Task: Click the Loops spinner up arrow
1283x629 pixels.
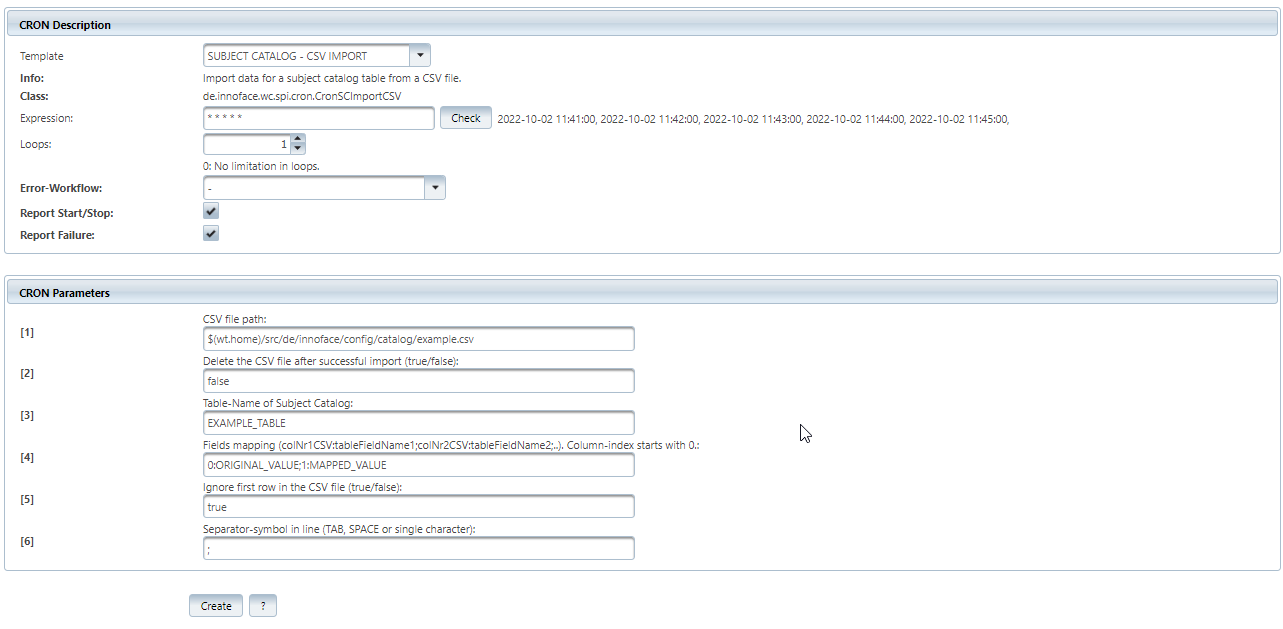Action: tap(298, 140)
